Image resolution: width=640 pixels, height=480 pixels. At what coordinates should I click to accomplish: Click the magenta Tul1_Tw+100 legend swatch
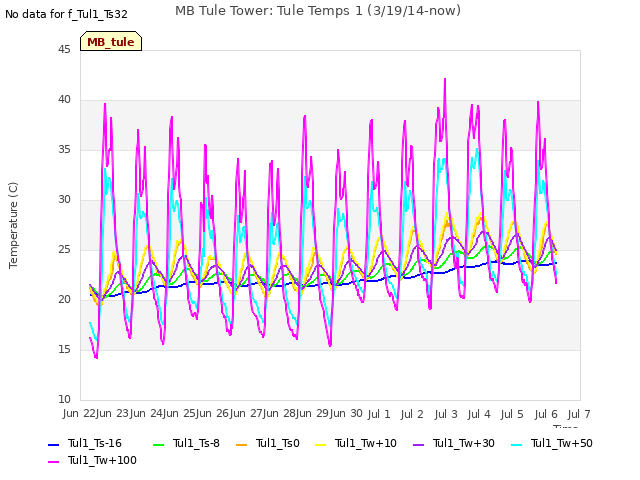point(53,462)
